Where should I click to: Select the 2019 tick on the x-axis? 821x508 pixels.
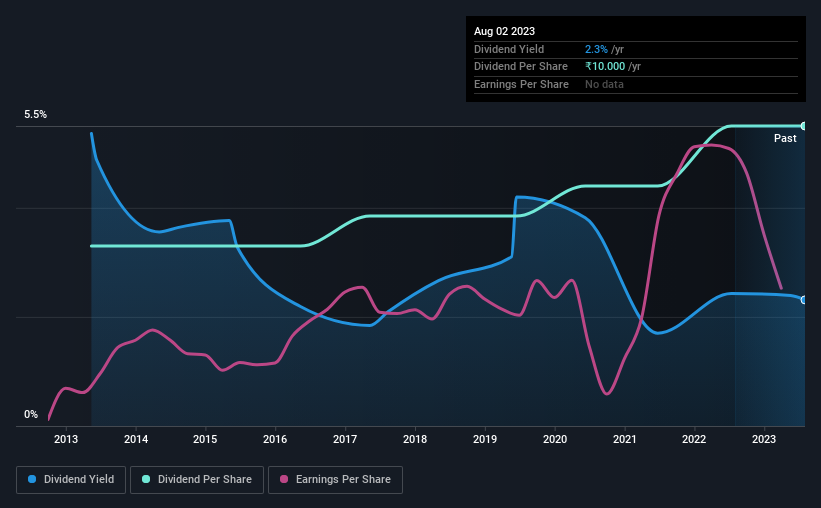[x=485, y=439]
